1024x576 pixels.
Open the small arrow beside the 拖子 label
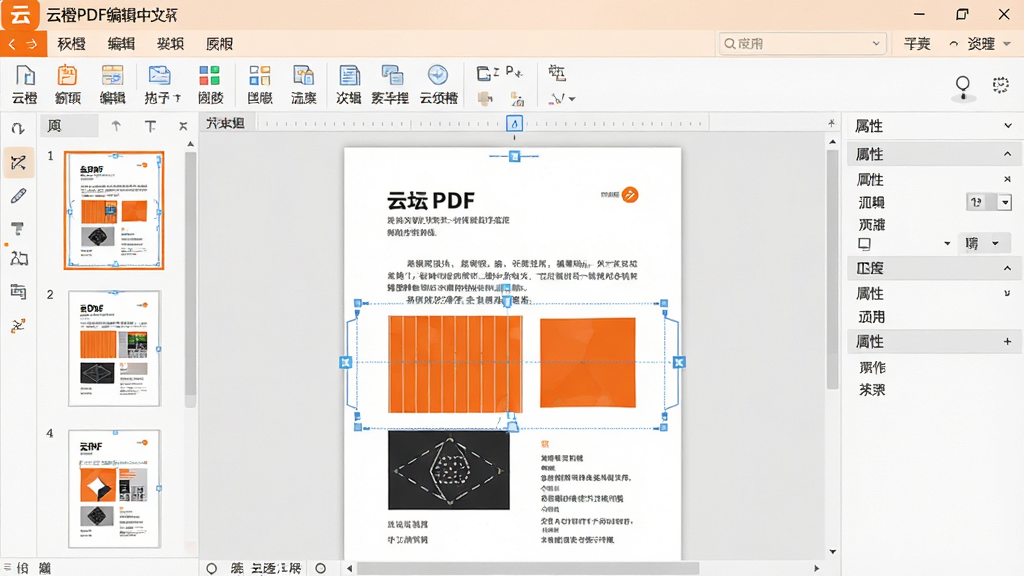click(x=177, y=98)
